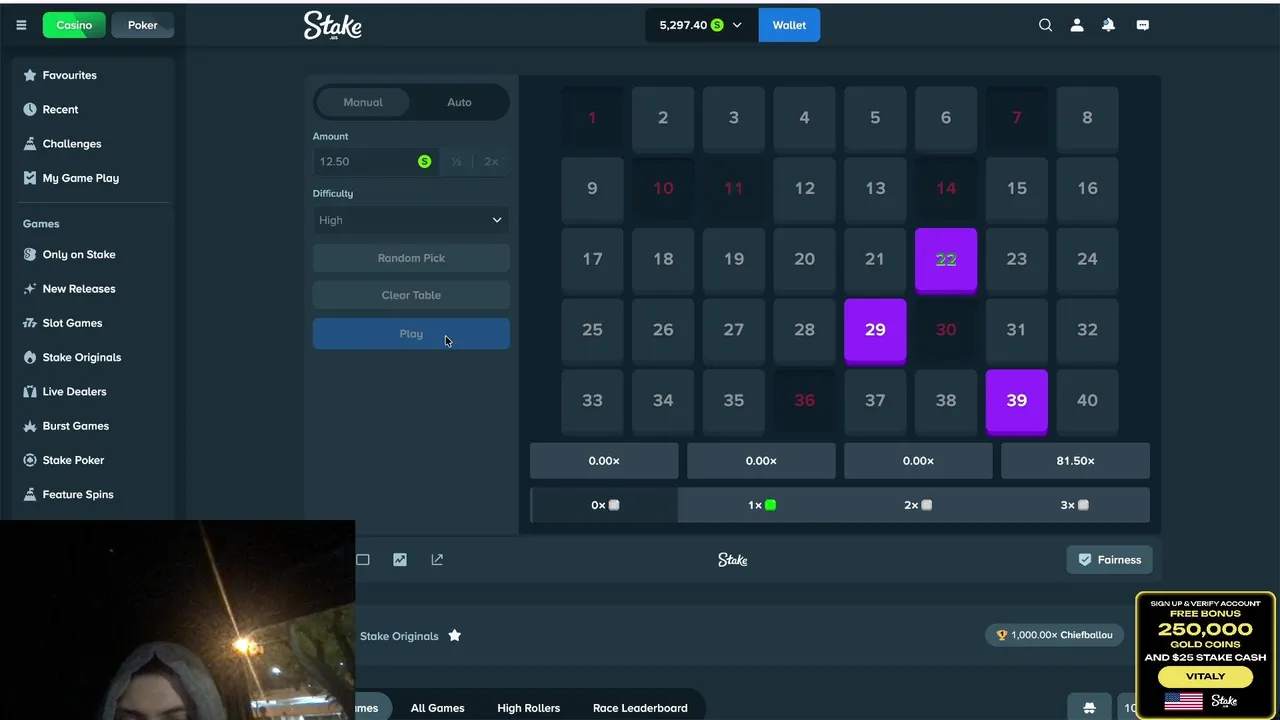Click the Burst Games rocket icon
The image size is (1280, 720).
30,426
